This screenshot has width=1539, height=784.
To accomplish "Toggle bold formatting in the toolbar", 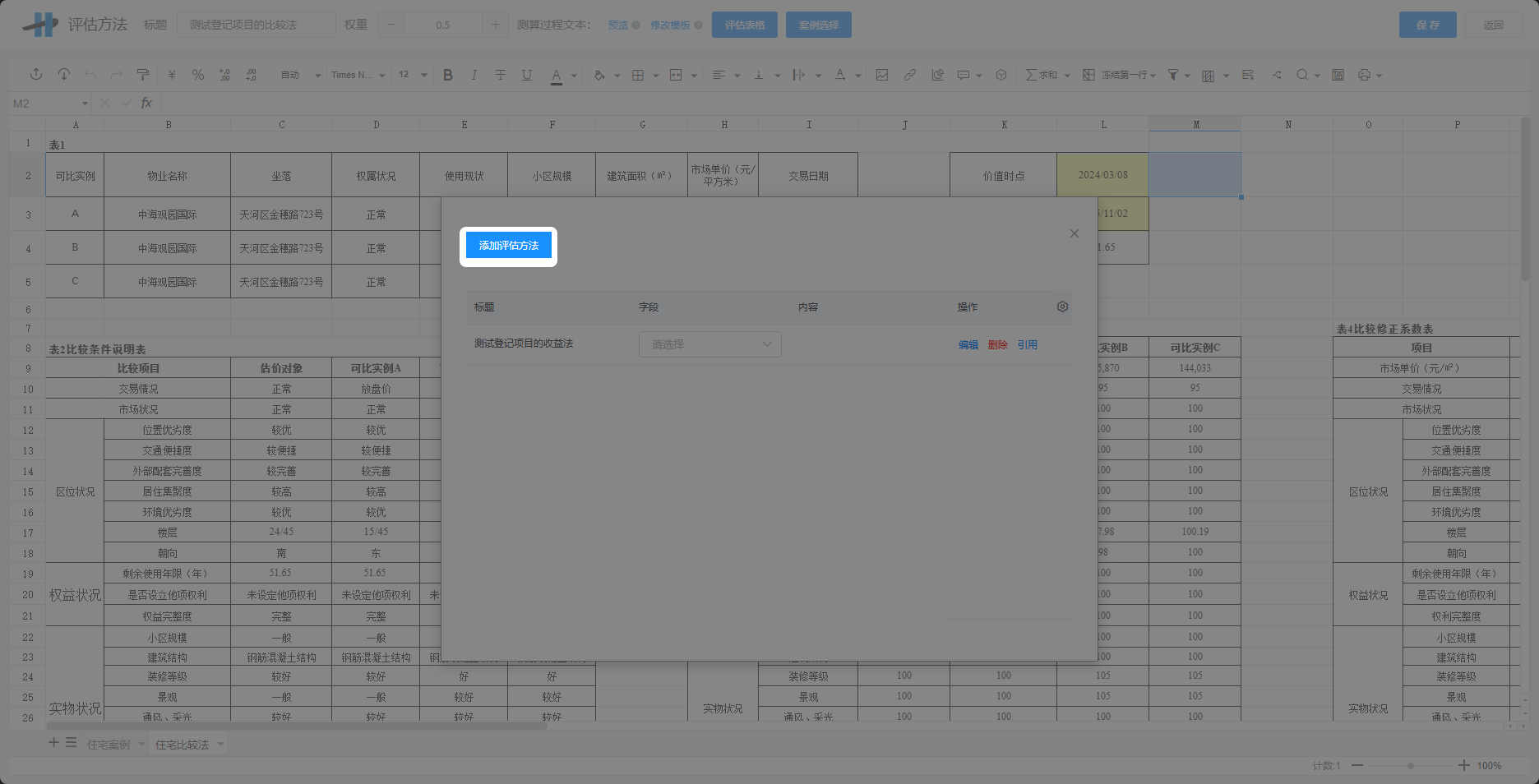I will coord(448,75).
